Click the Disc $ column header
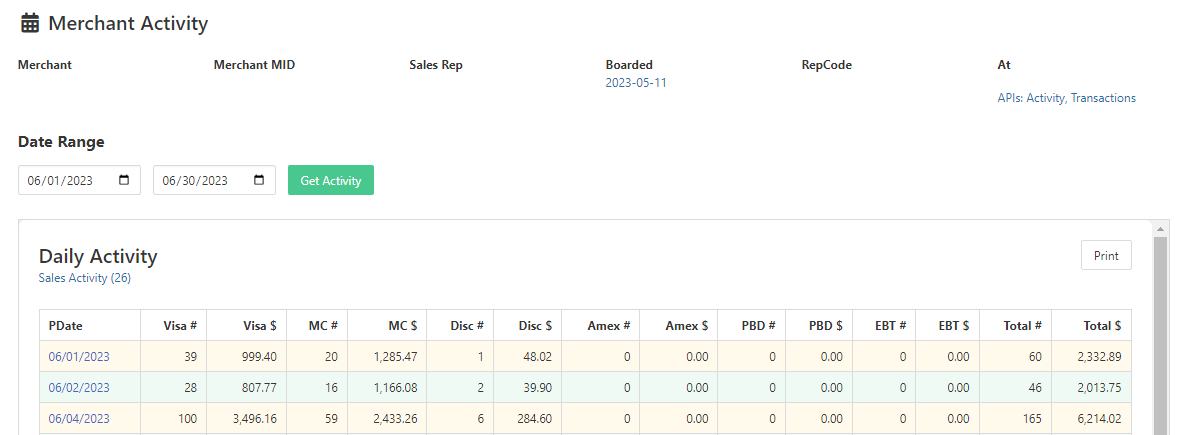The width and height of the screenshot is (1182, 435). 527,326
